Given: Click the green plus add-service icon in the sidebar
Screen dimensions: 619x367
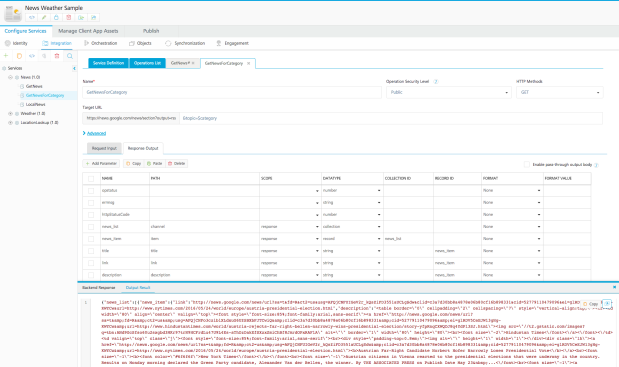Looking at the screenshot, I should click(x=6, y=56).
